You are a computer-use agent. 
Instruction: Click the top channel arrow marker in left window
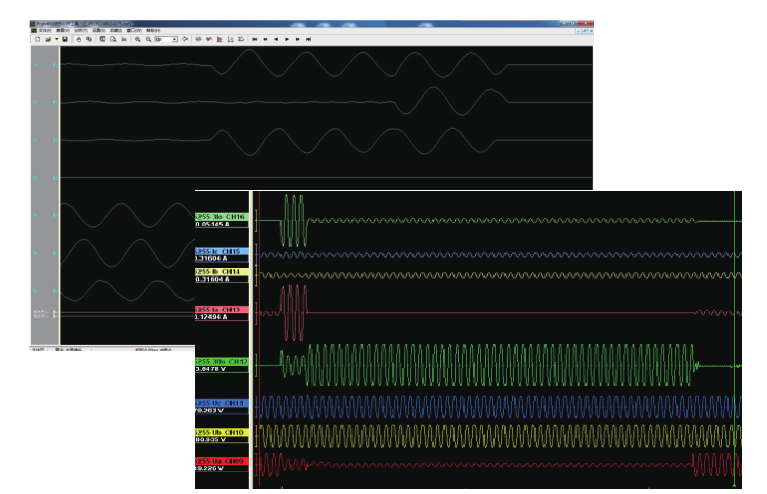[x=54, y=65]
